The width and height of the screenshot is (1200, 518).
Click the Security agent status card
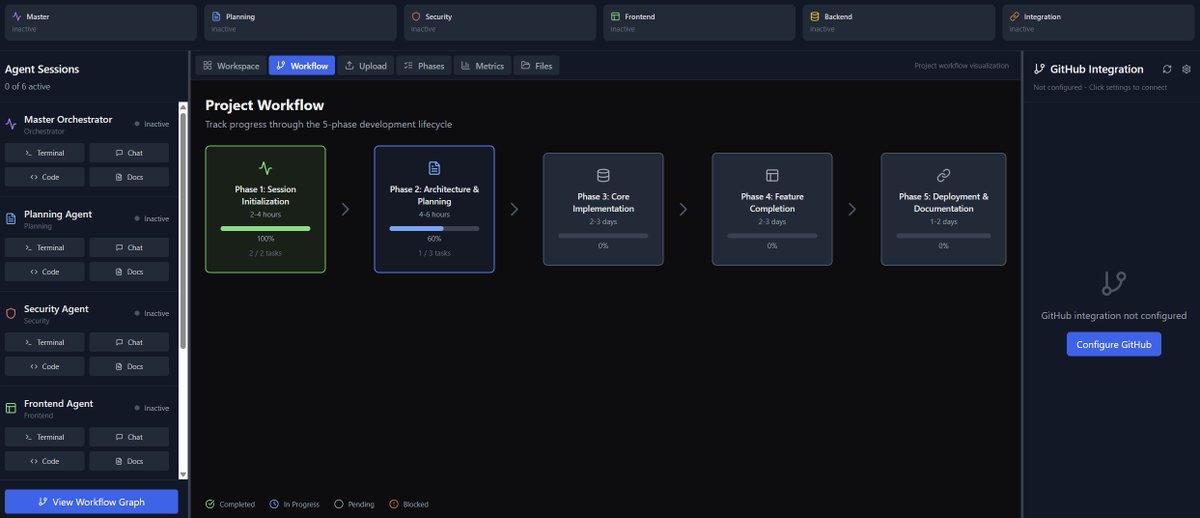pyautogui.click(x=499, y=22)
